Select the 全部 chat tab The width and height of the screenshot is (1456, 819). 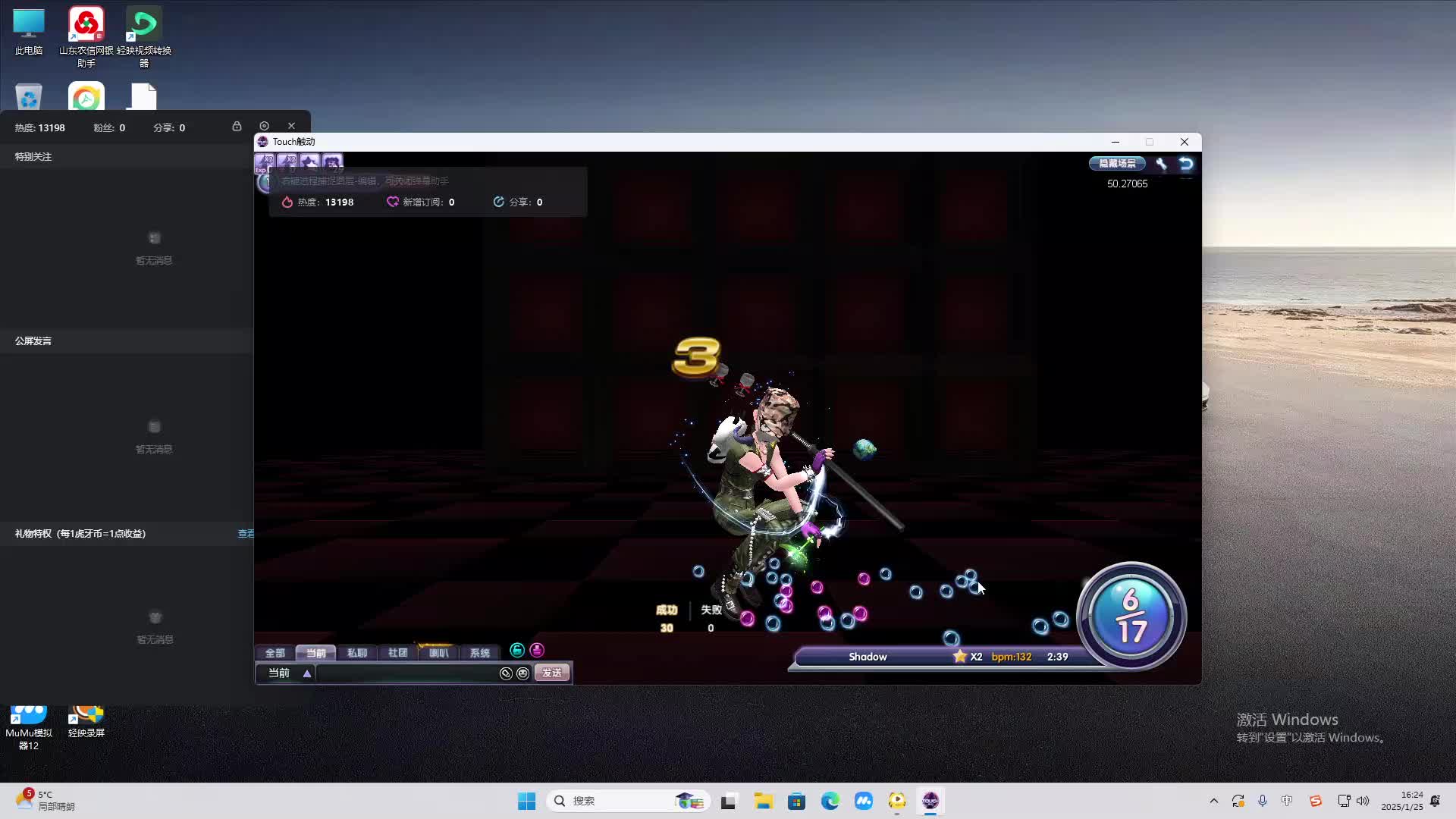(x=275, y=653)
